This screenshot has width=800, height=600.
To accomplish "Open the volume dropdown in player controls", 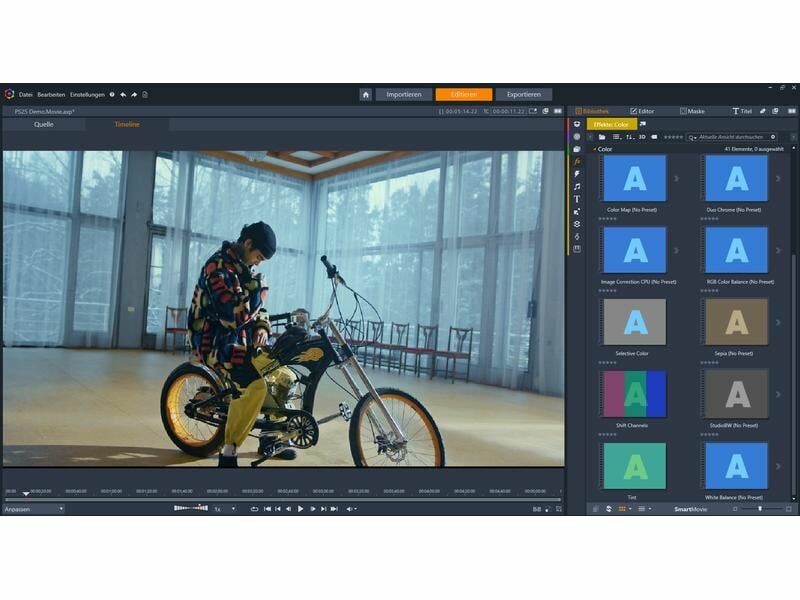I will point(351,509).
